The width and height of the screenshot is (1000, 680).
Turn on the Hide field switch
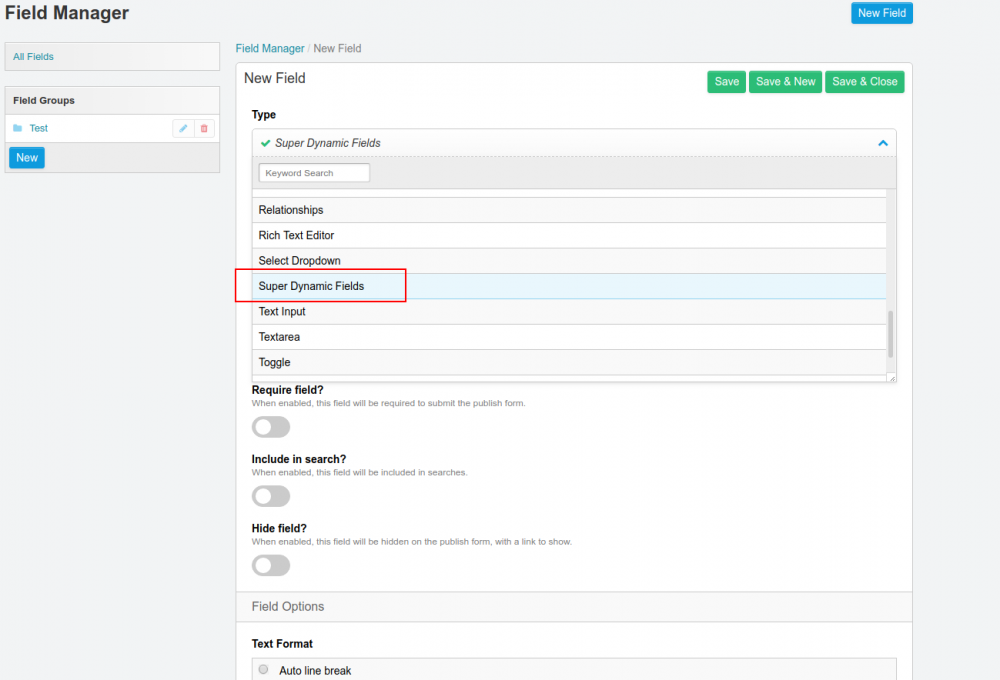[x=271, y=565]
